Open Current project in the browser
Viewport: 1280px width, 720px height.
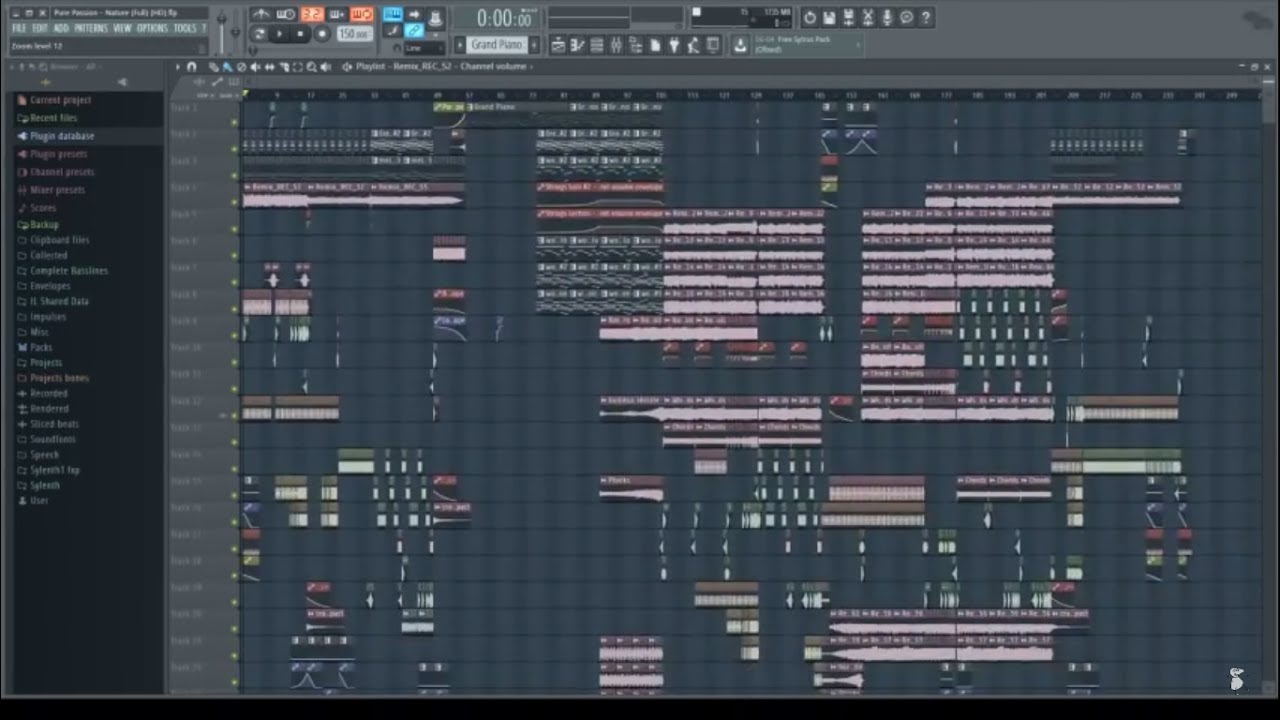tap(59, 100)
